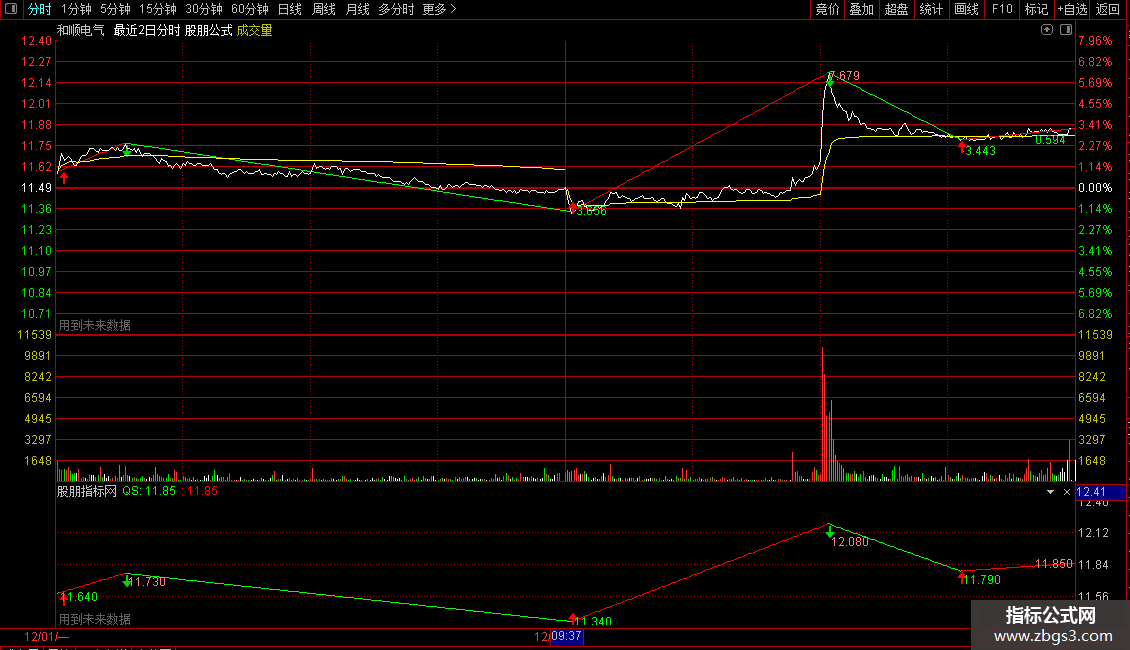
Task: Activate the 画线 drawing tool
Action: point(966,9)
